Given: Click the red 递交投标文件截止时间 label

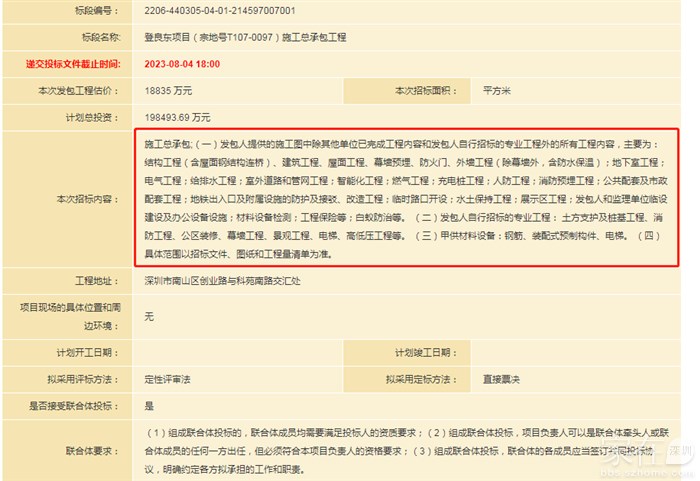Looking at the screenshot, I should [73, 63].
